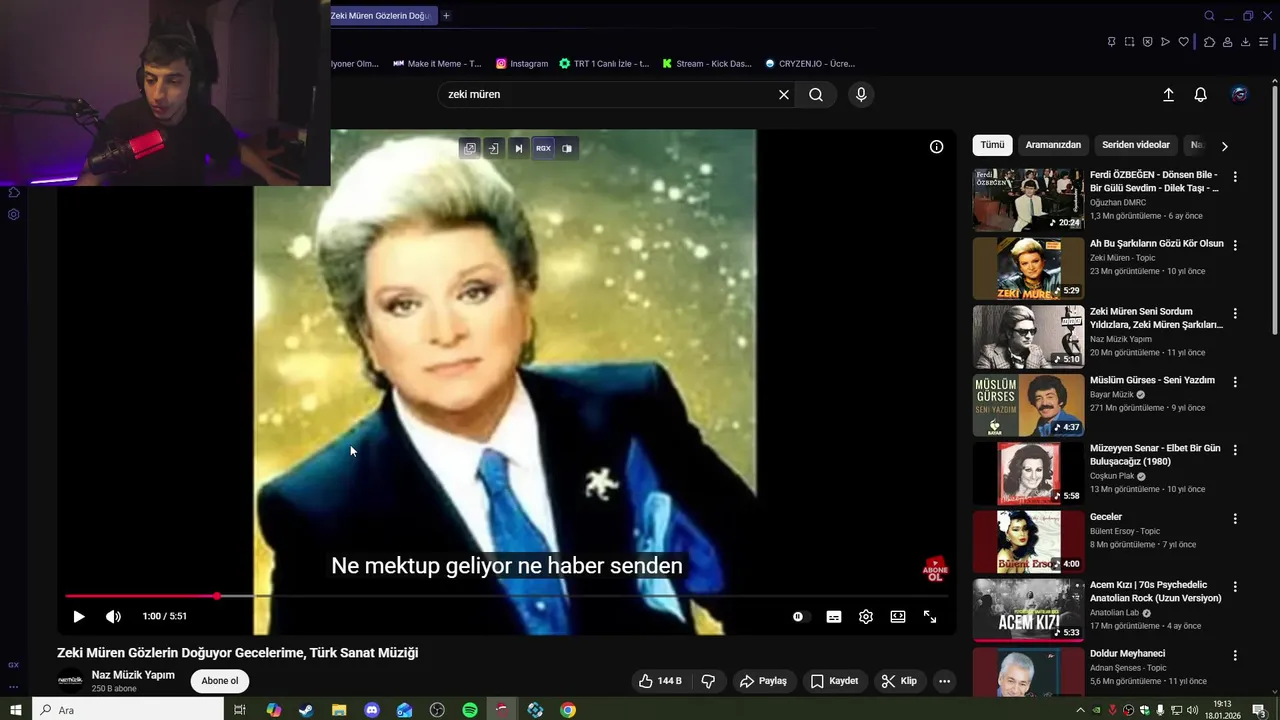
Task: Open more actions three-dot menu
Action: point(944,681)
